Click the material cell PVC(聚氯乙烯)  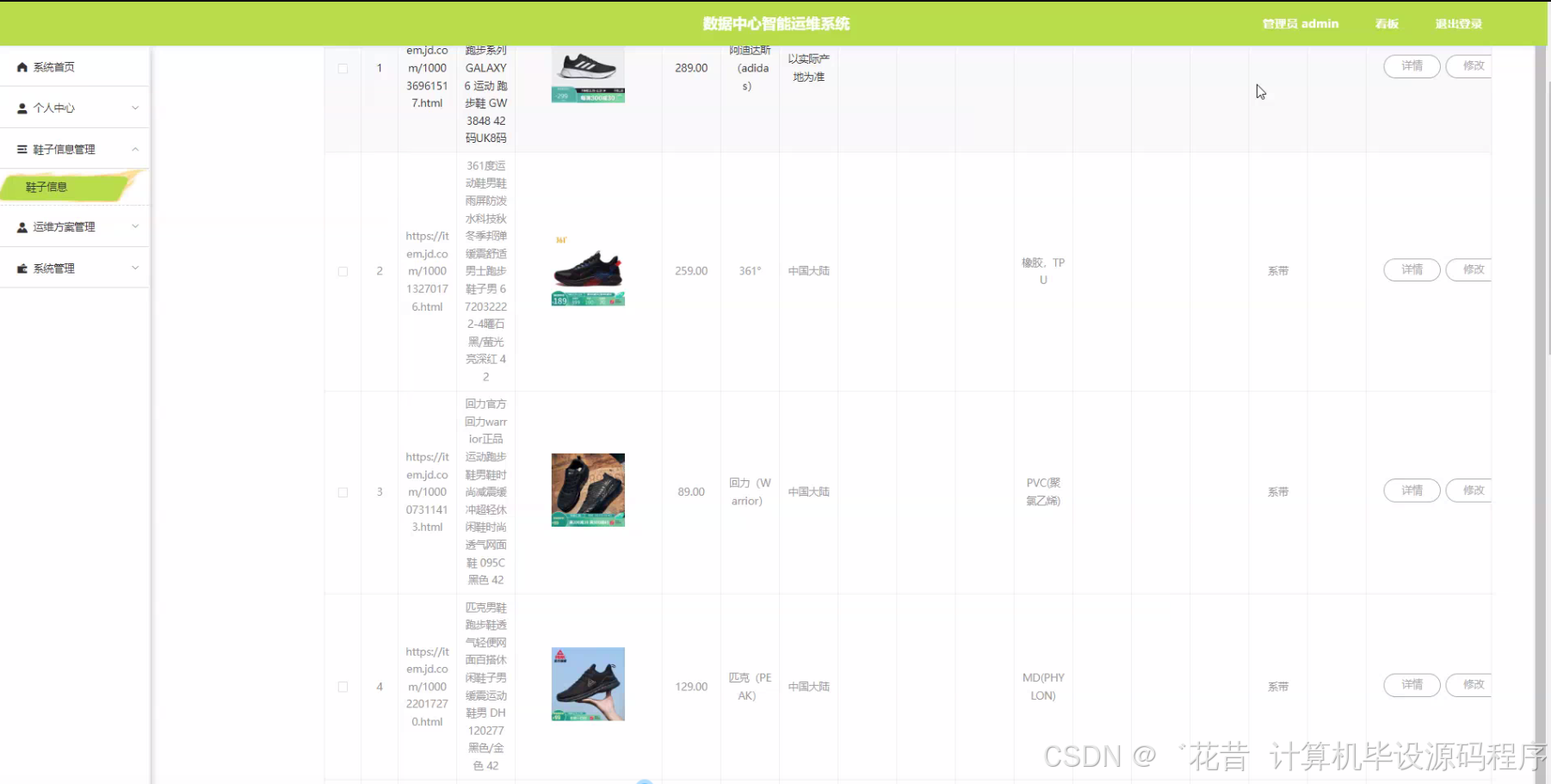[x=1043, y=491]
